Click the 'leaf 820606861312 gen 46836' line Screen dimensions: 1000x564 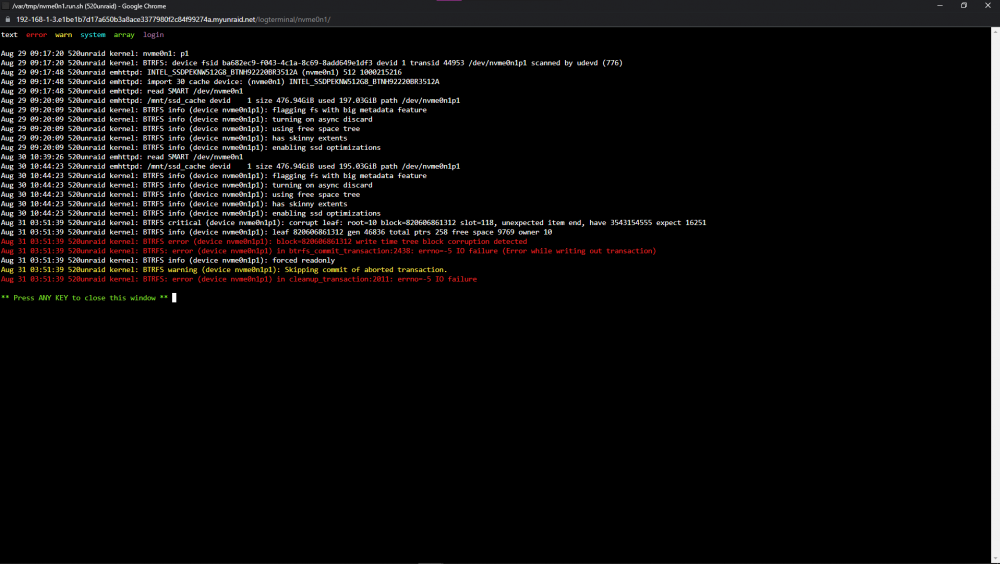point(276,232)
